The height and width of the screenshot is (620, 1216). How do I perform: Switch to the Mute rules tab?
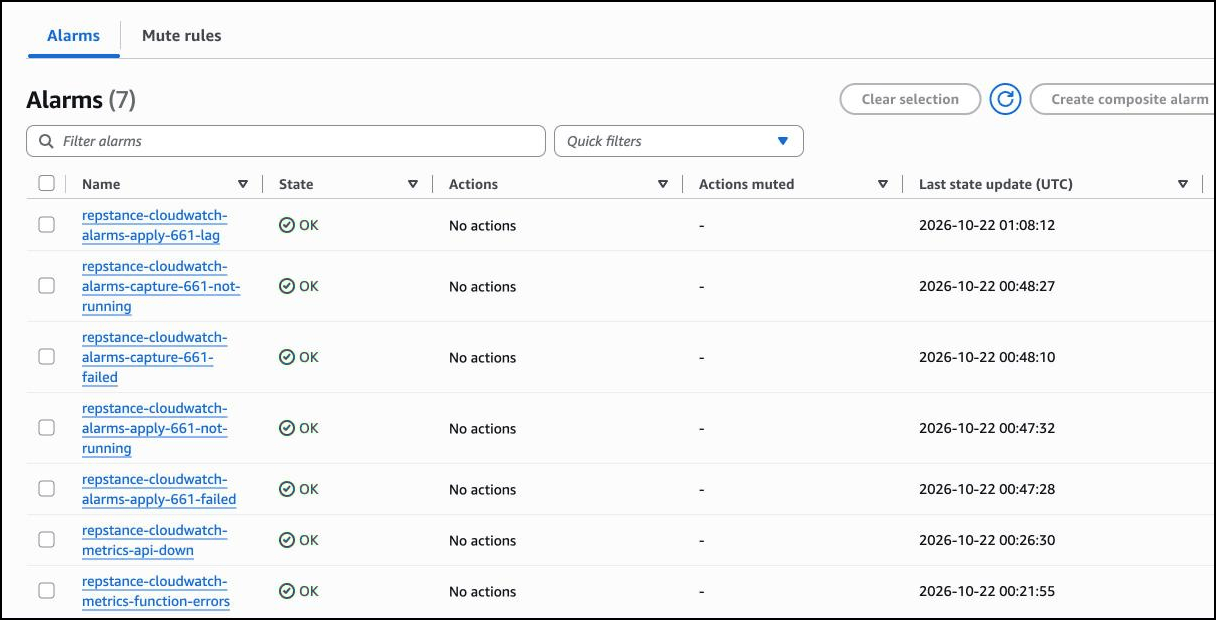tap(182, 35)
